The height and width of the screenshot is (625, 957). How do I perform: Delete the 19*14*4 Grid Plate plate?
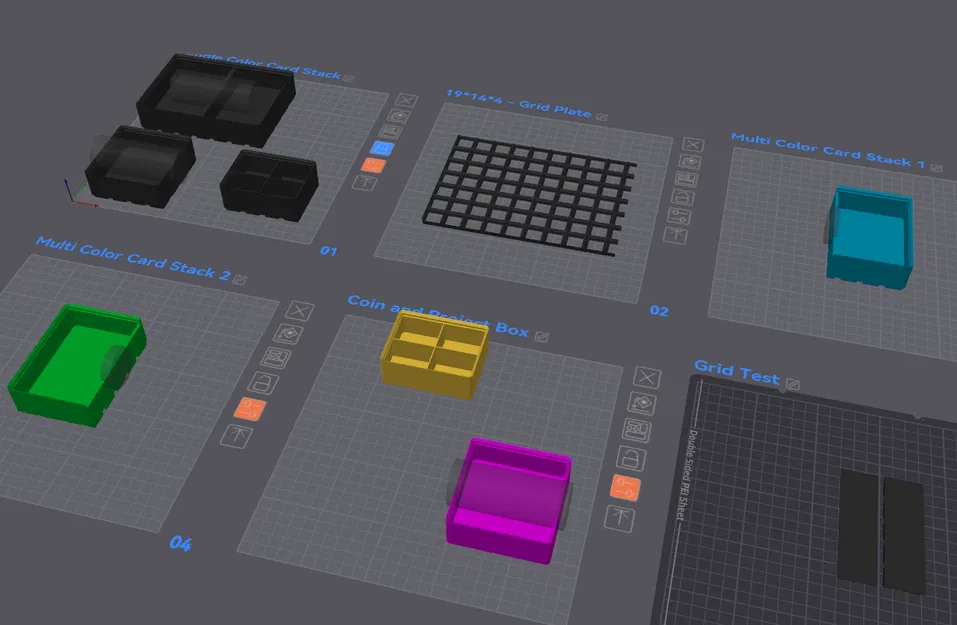693,145
